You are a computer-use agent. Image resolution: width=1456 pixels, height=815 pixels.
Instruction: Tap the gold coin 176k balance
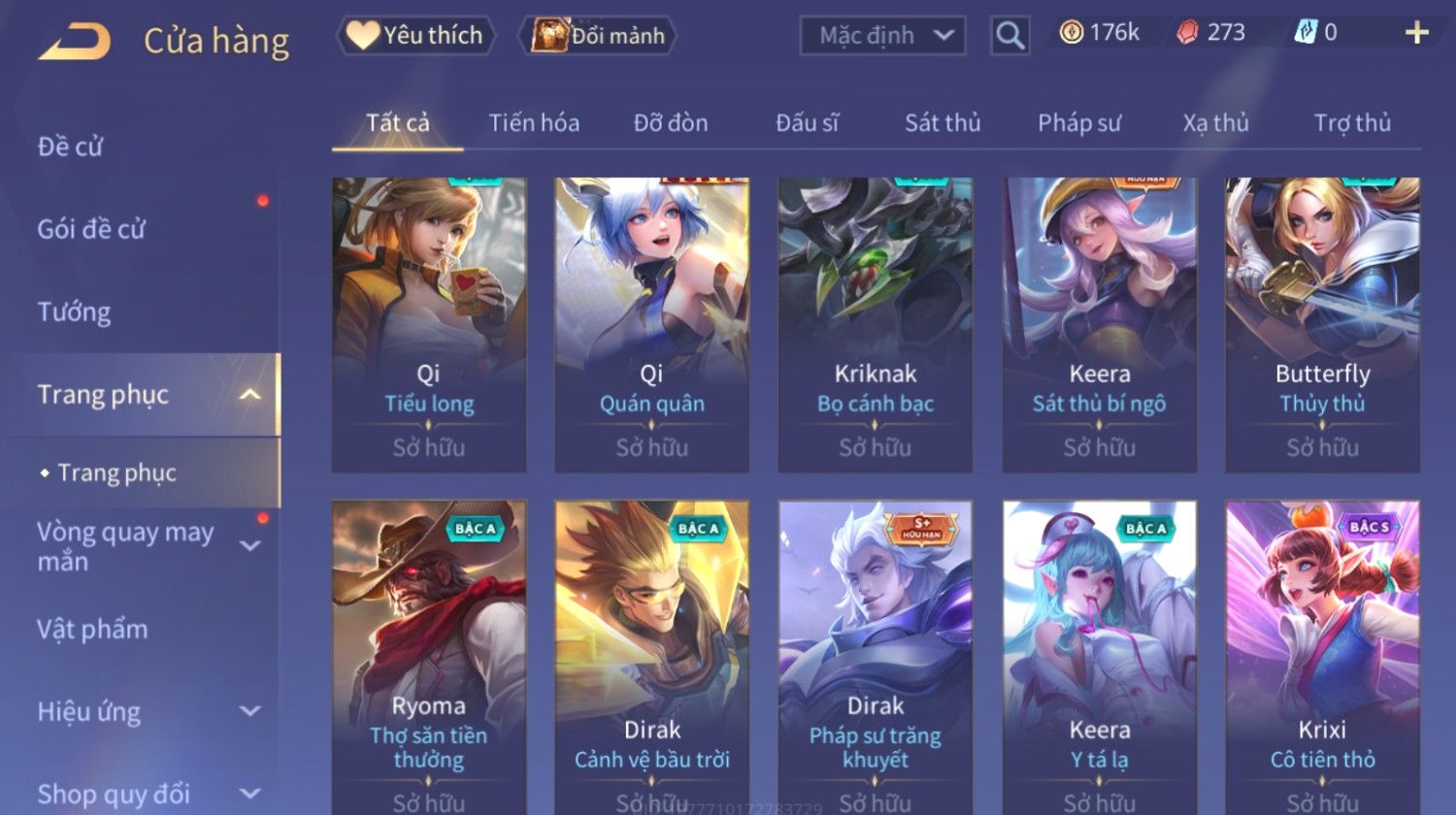pyautogui.click(x=1099, y=33)
